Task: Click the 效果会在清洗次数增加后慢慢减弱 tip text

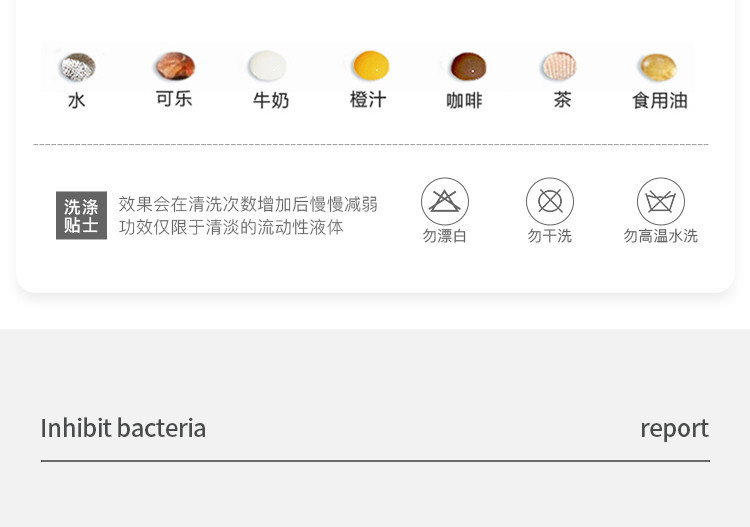Action: pos(248,204)
